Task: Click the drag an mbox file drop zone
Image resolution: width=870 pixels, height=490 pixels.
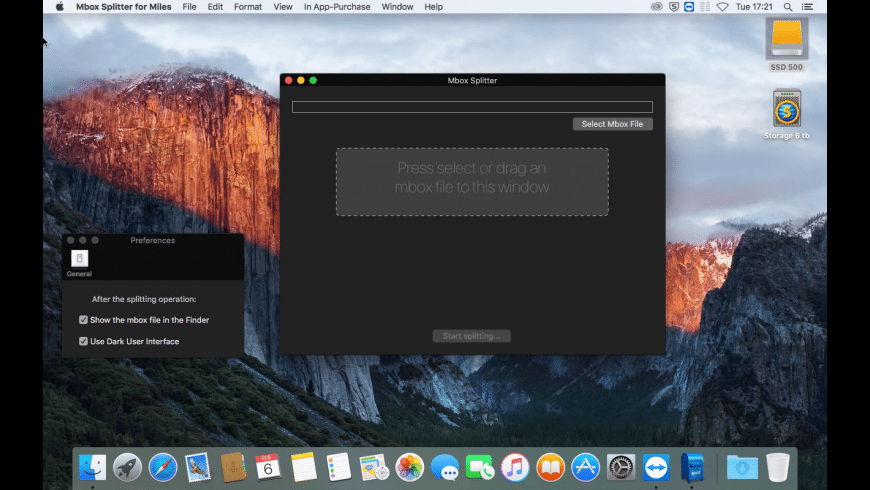Action: [472, 181]
